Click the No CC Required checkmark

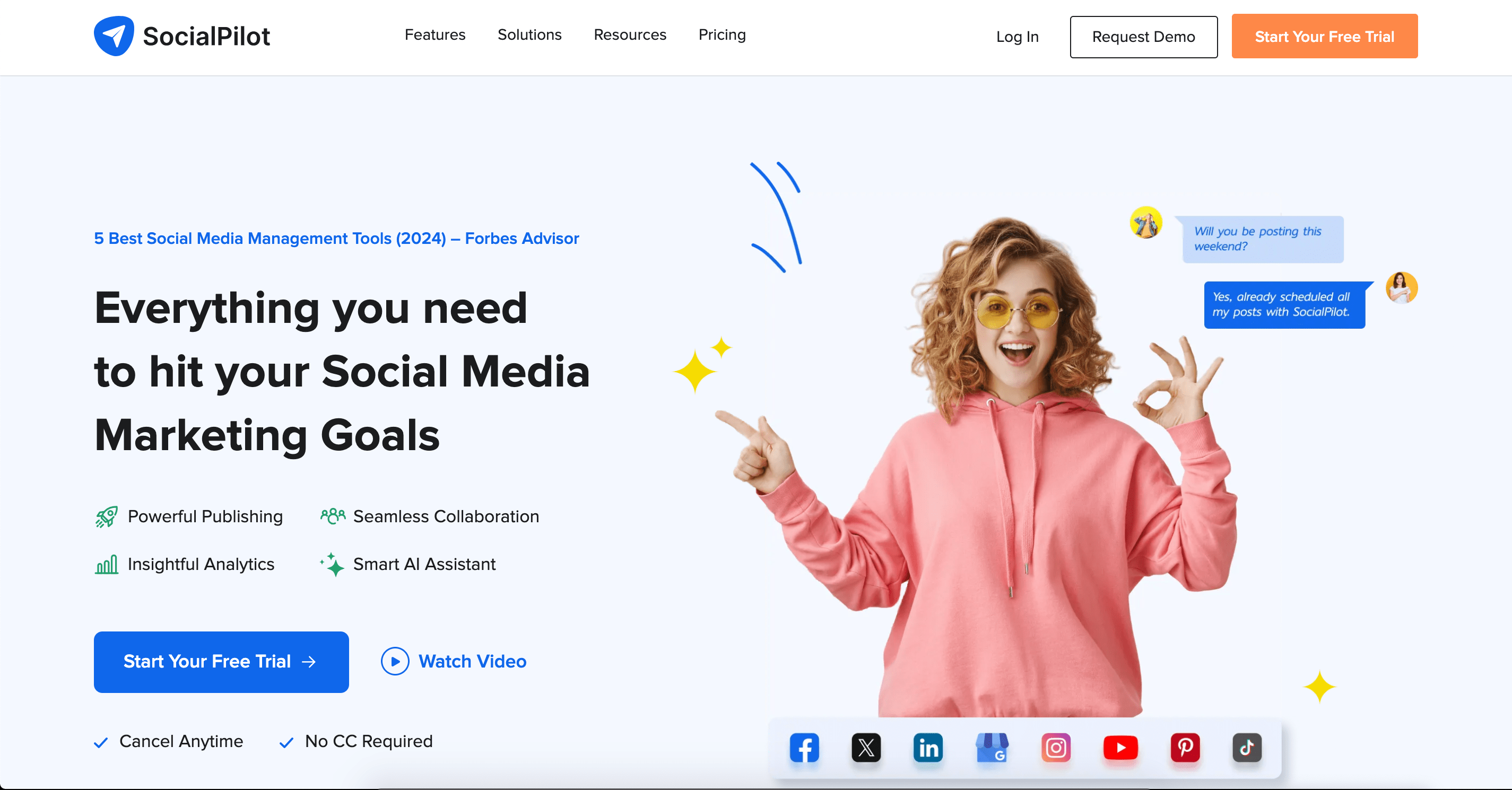(x=287, y=741)
